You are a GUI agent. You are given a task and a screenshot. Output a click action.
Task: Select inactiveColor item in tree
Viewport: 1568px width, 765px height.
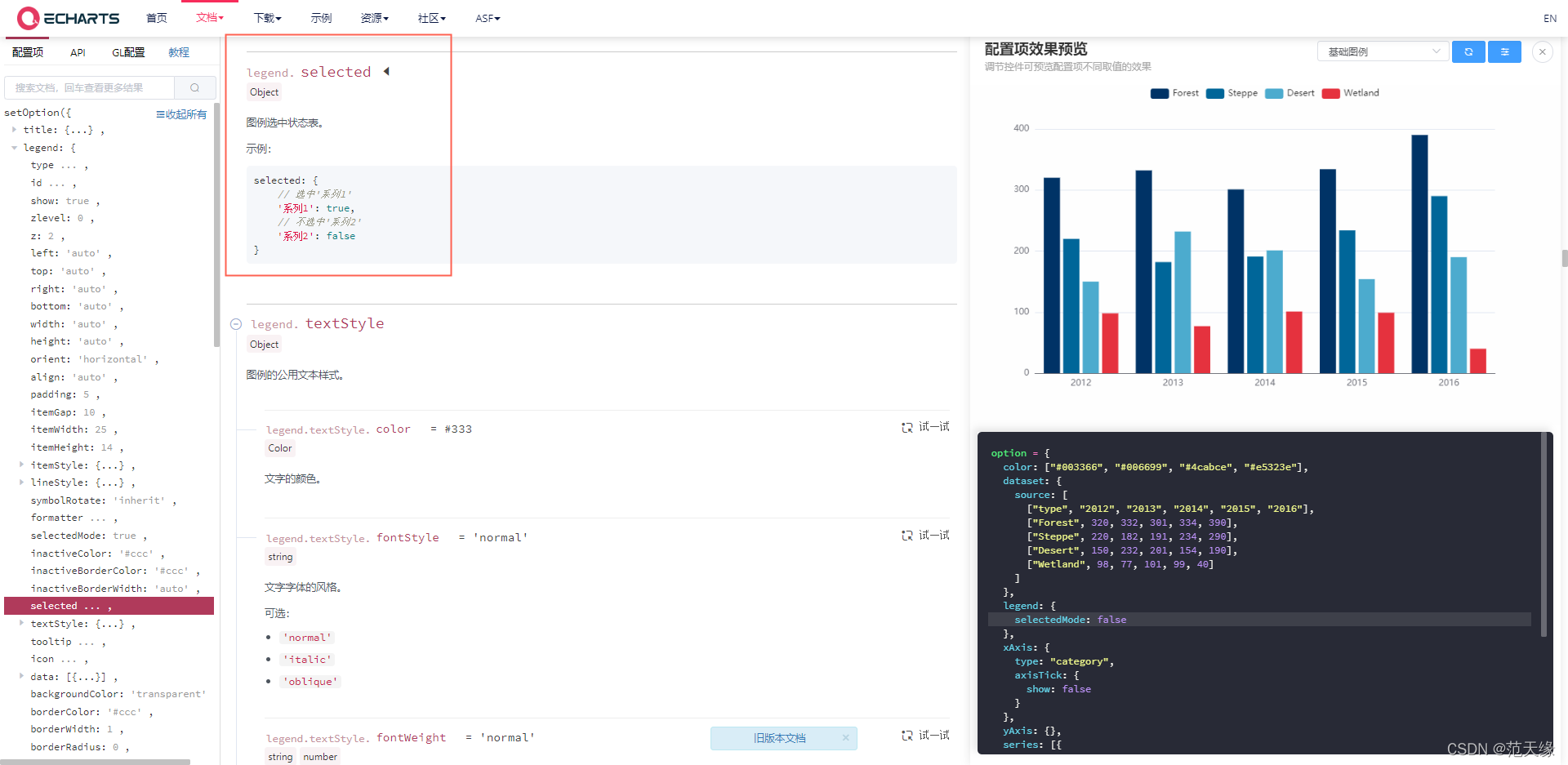[x=97, y=554]
